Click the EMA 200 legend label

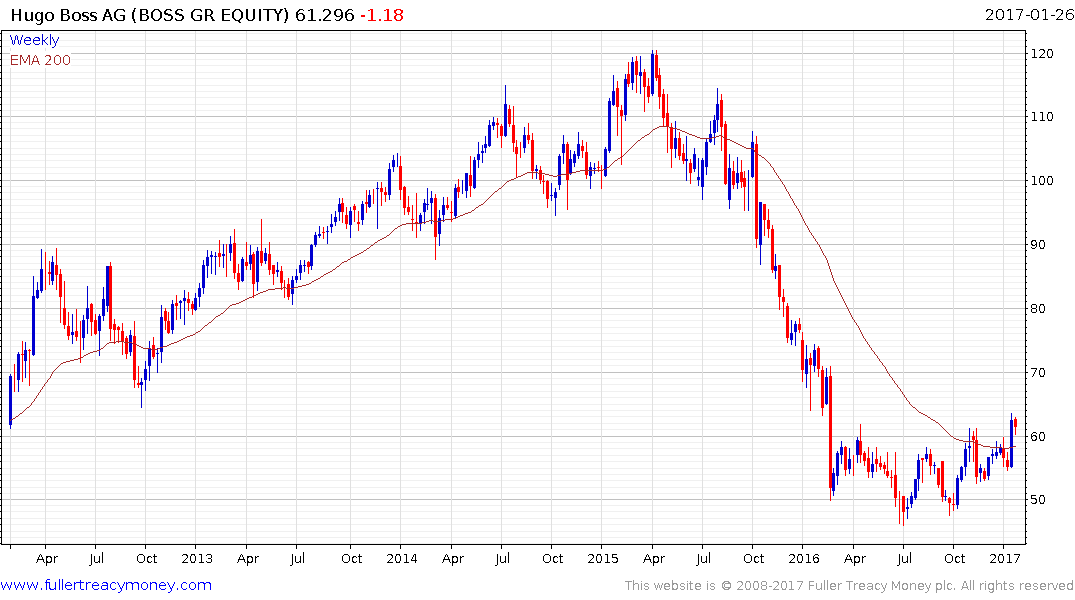[x=40, y=60]
